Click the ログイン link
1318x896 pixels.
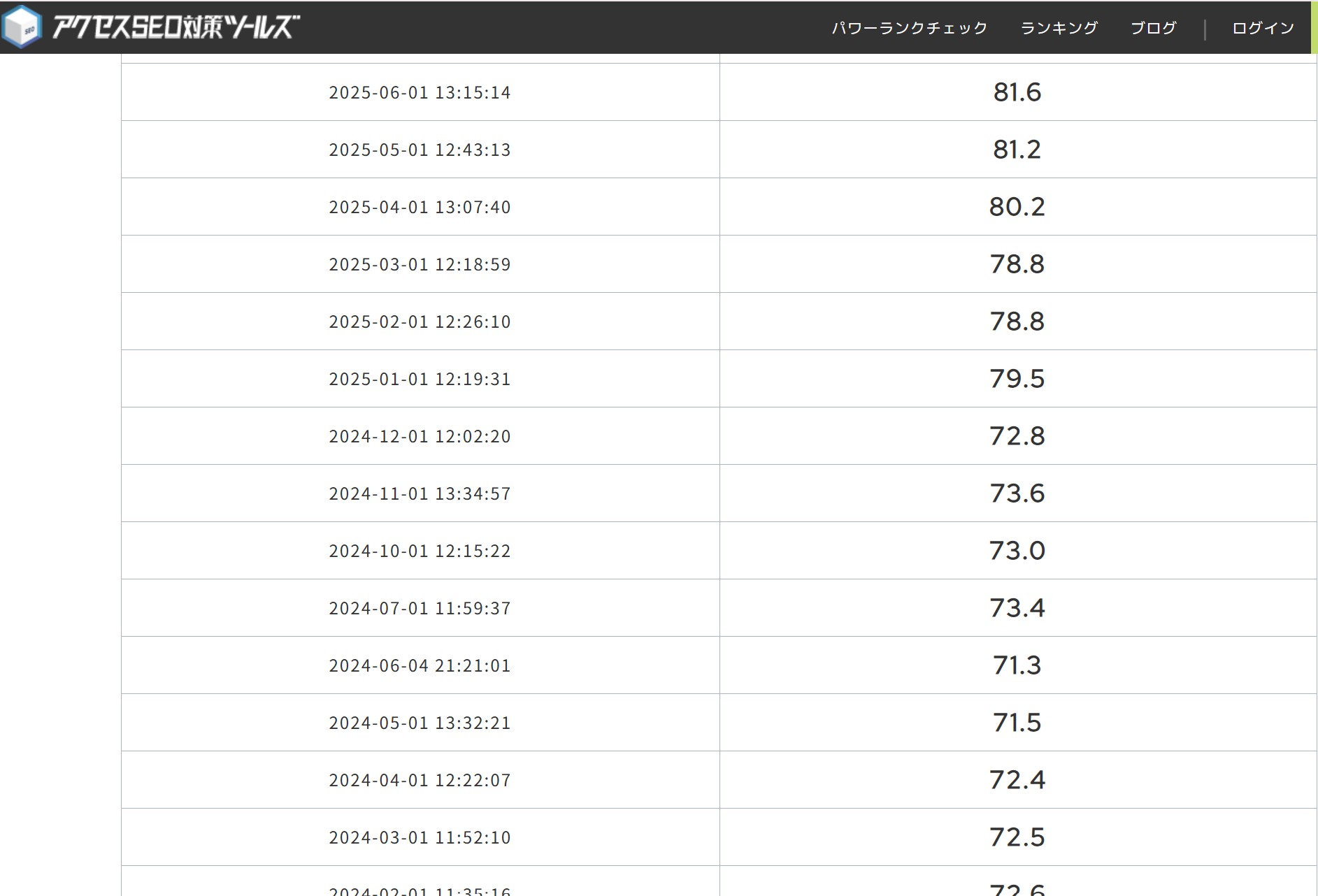(1263, 28)
